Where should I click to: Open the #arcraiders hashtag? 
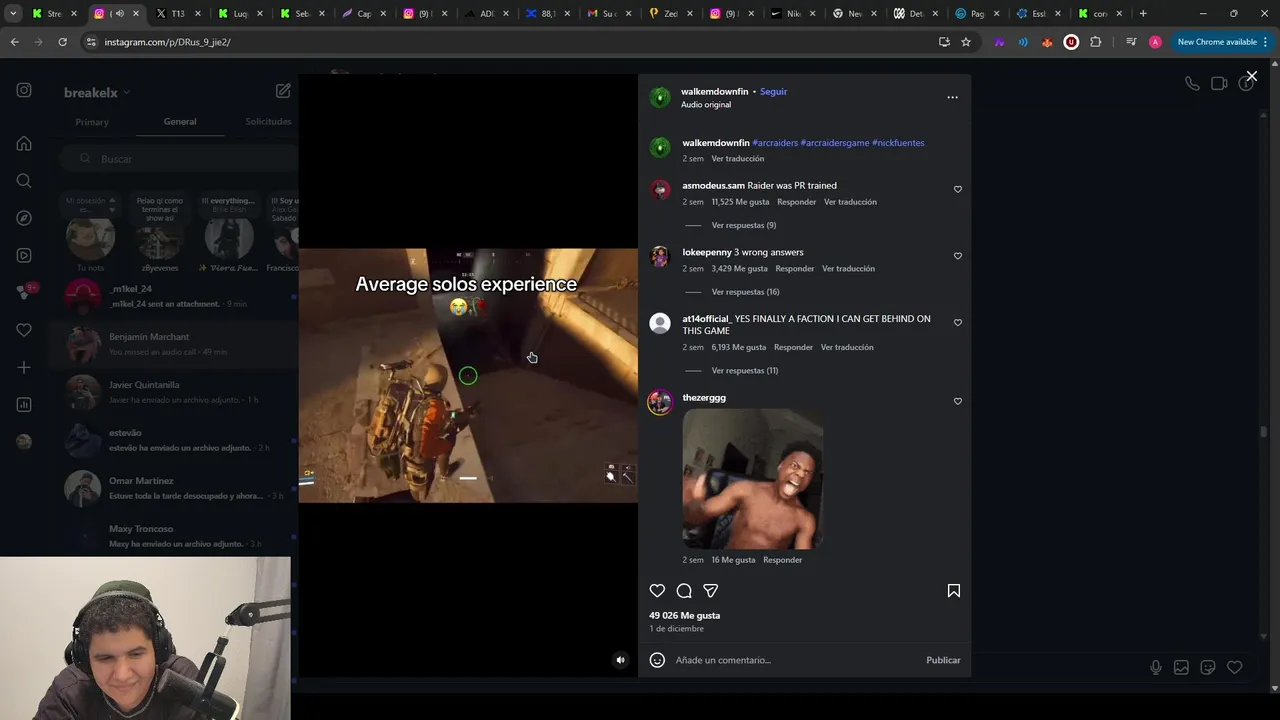pyautogui.click(x=775, y=143)
